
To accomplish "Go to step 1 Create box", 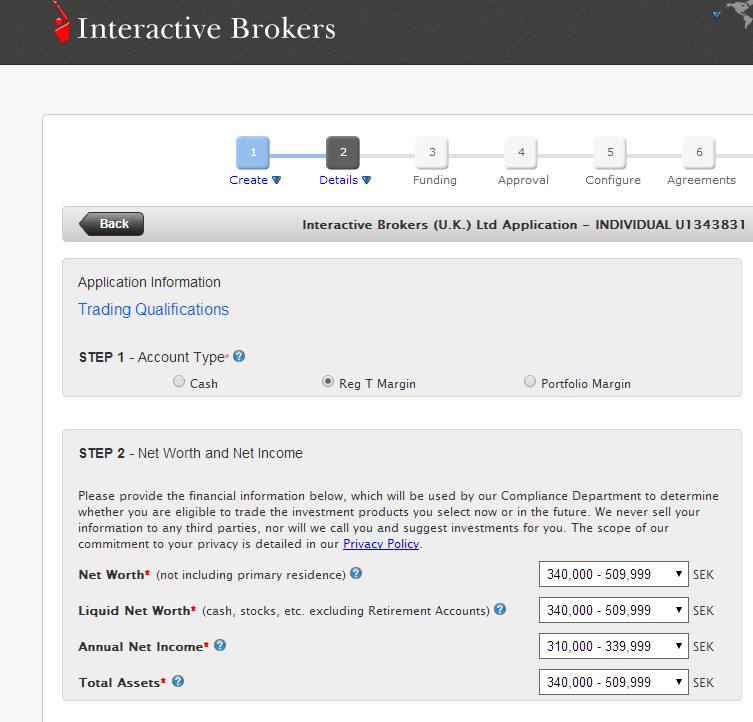I will click(x=253, y=152).
